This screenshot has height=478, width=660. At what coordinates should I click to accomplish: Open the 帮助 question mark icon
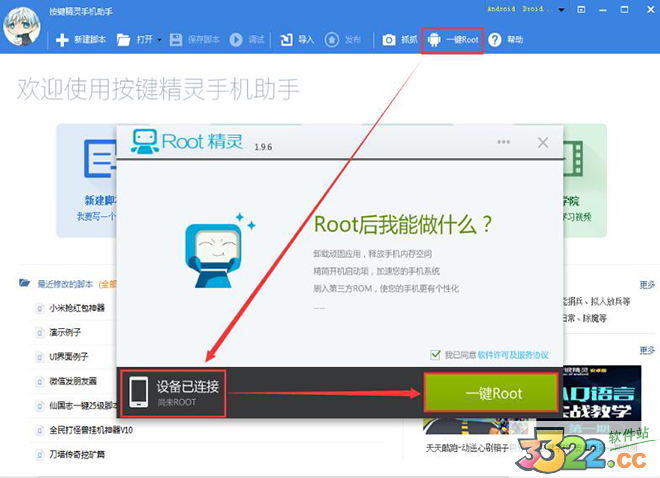click(495, 40)
